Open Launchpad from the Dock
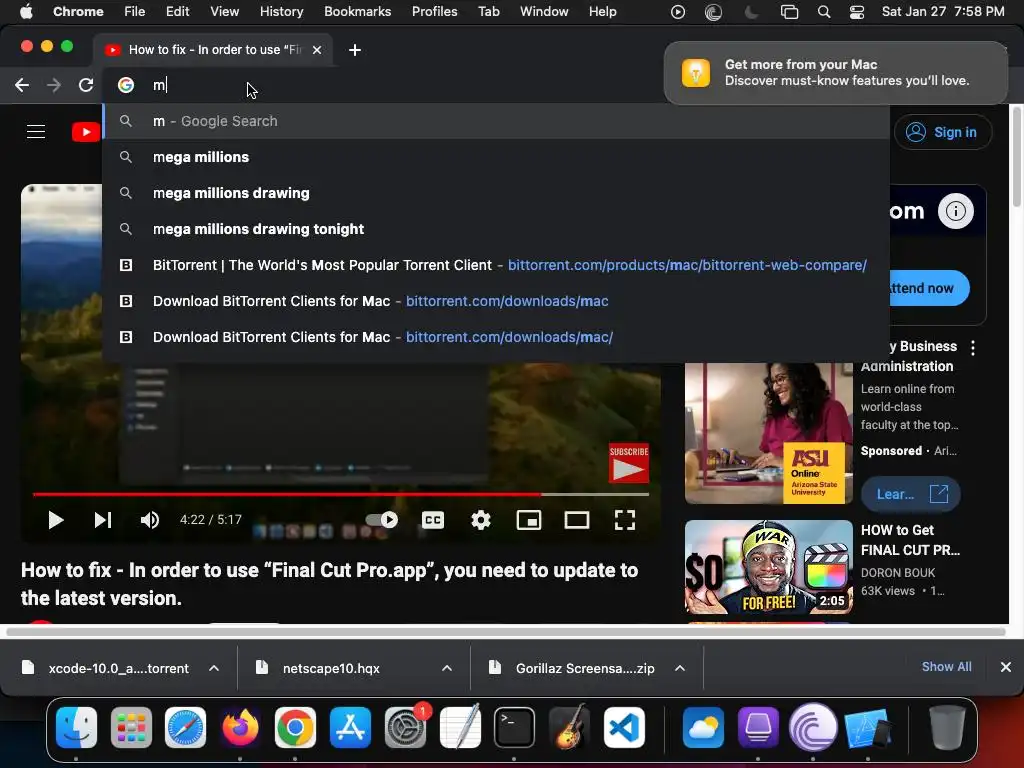 131,728
